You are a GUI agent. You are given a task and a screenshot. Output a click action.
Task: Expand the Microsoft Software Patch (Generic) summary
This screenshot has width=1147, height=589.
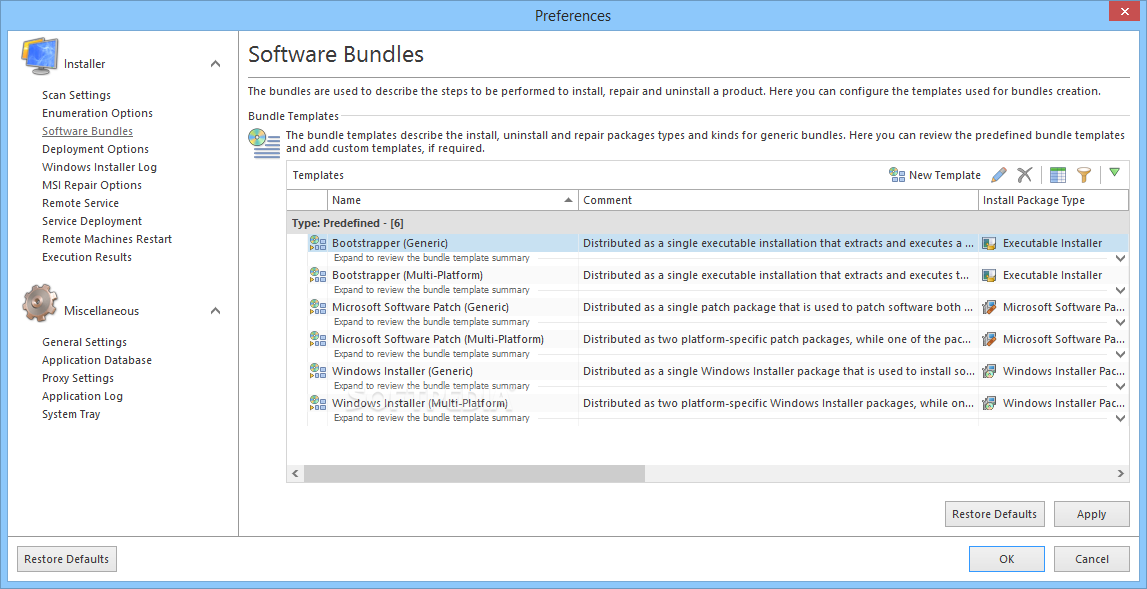(x=1120, y=322)
